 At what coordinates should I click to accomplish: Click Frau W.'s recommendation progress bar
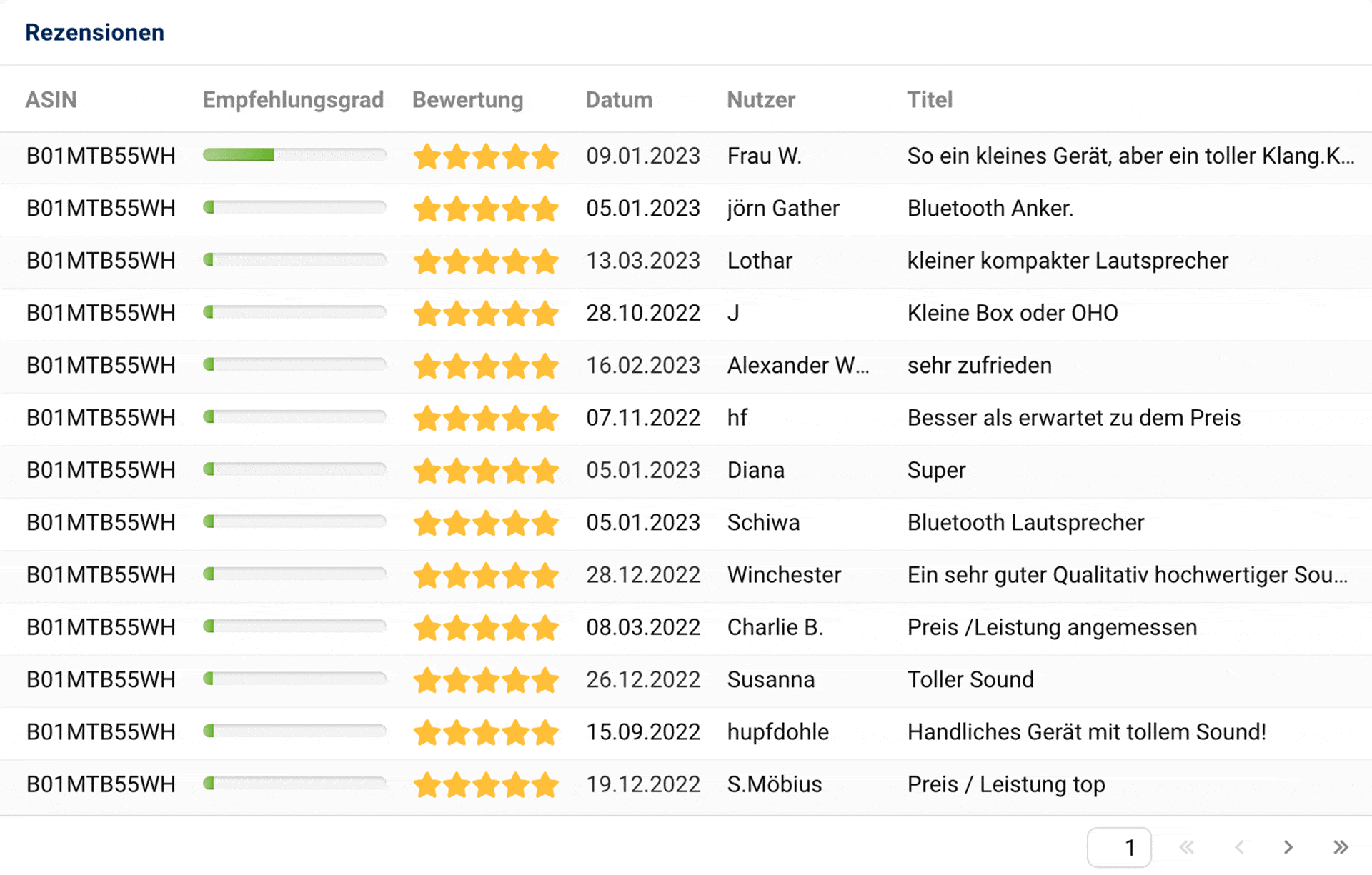click(294, 155)
